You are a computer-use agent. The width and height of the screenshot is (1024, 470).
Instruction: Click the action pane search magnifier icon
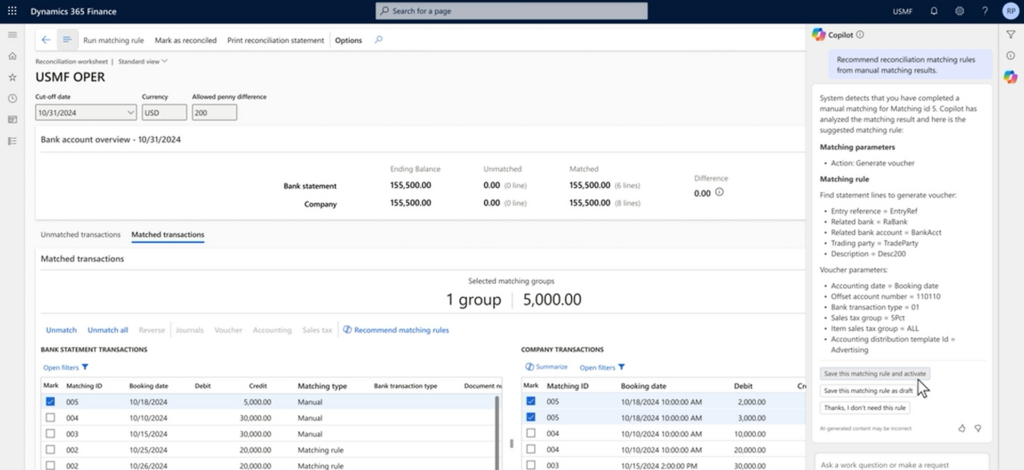point(378,40)
